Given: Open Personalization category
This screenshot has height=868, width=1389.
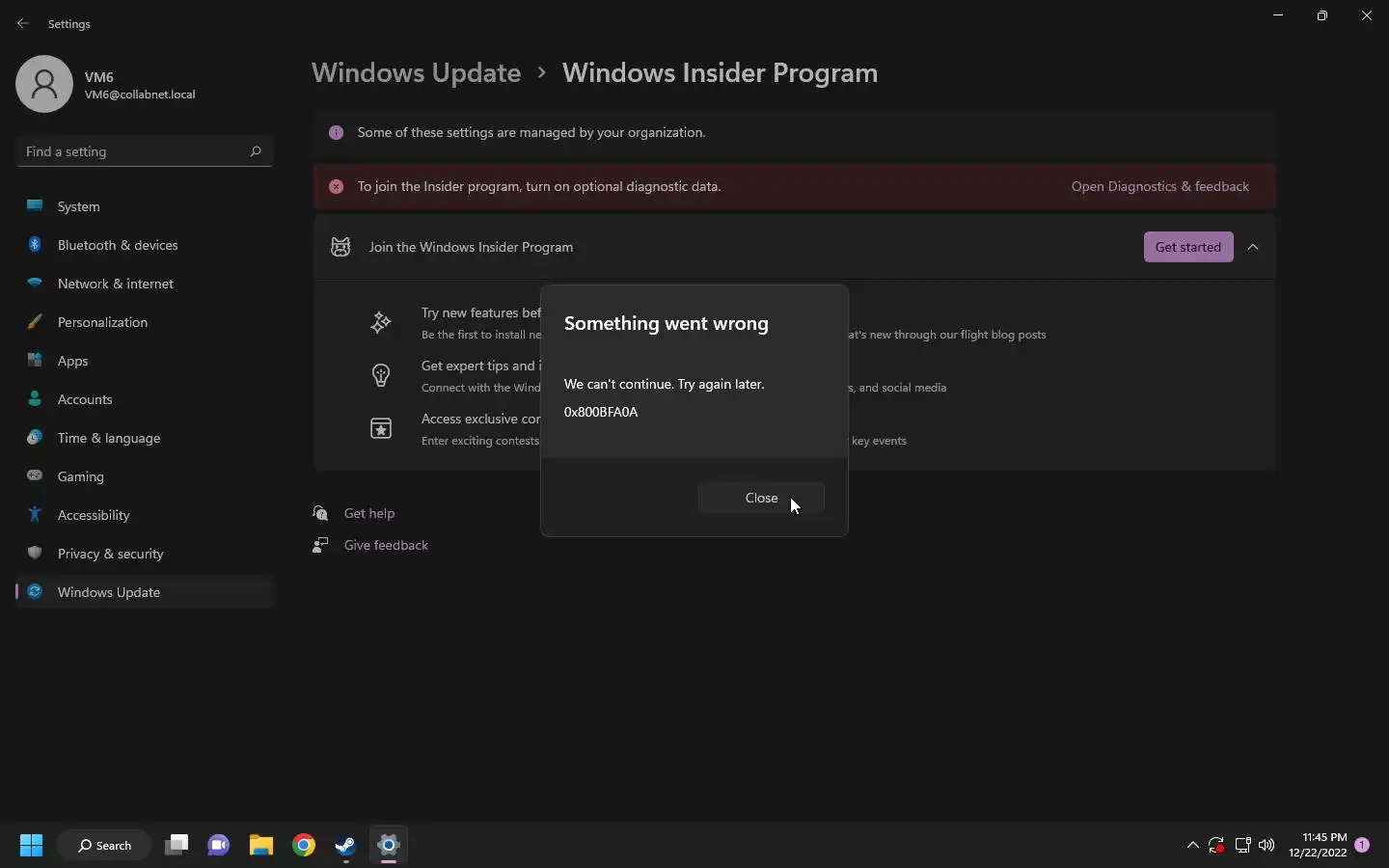Looking at the screenshot, I should coord(145,322).
